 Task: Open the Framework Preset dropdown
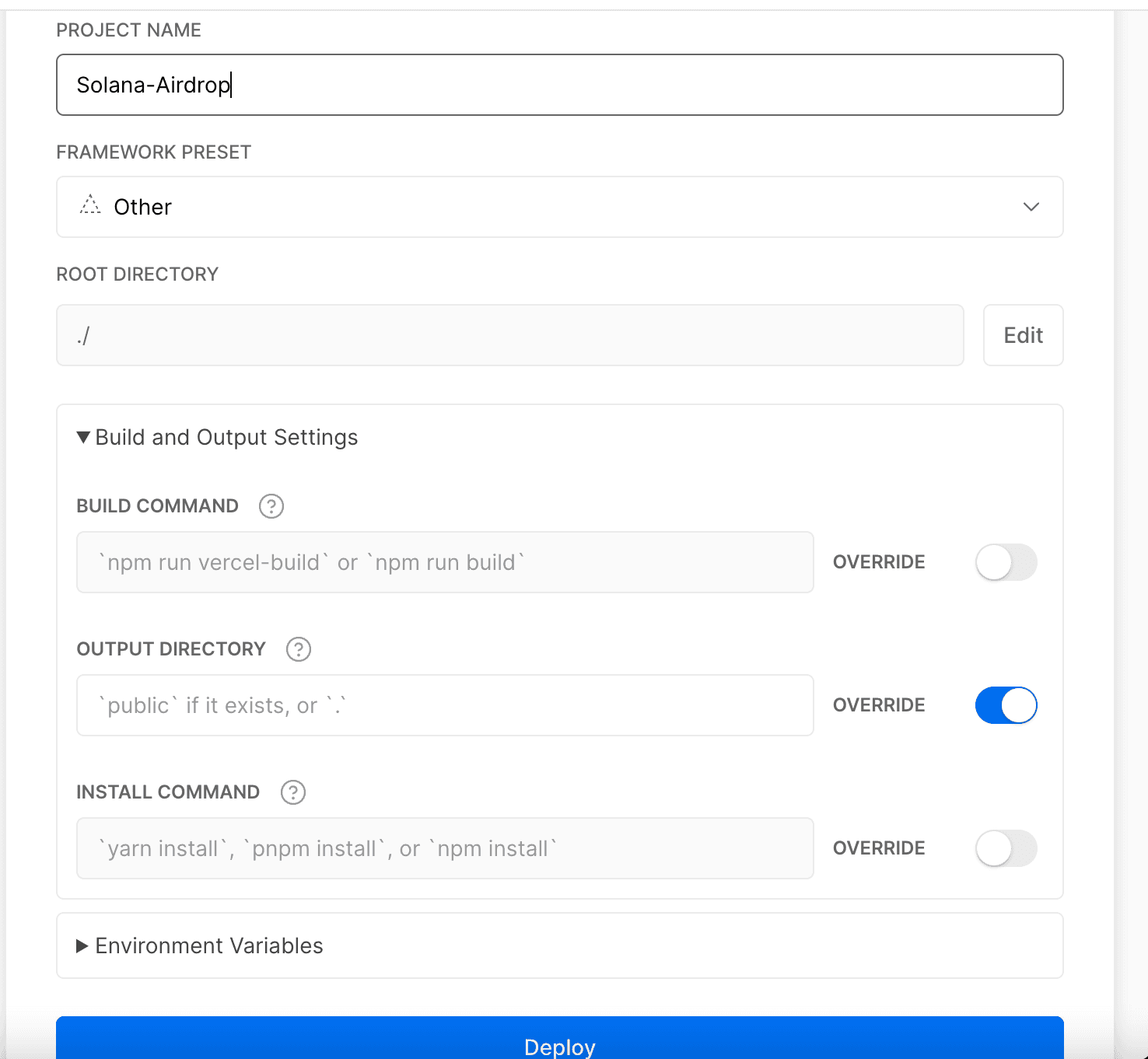tap(1031, 207)
